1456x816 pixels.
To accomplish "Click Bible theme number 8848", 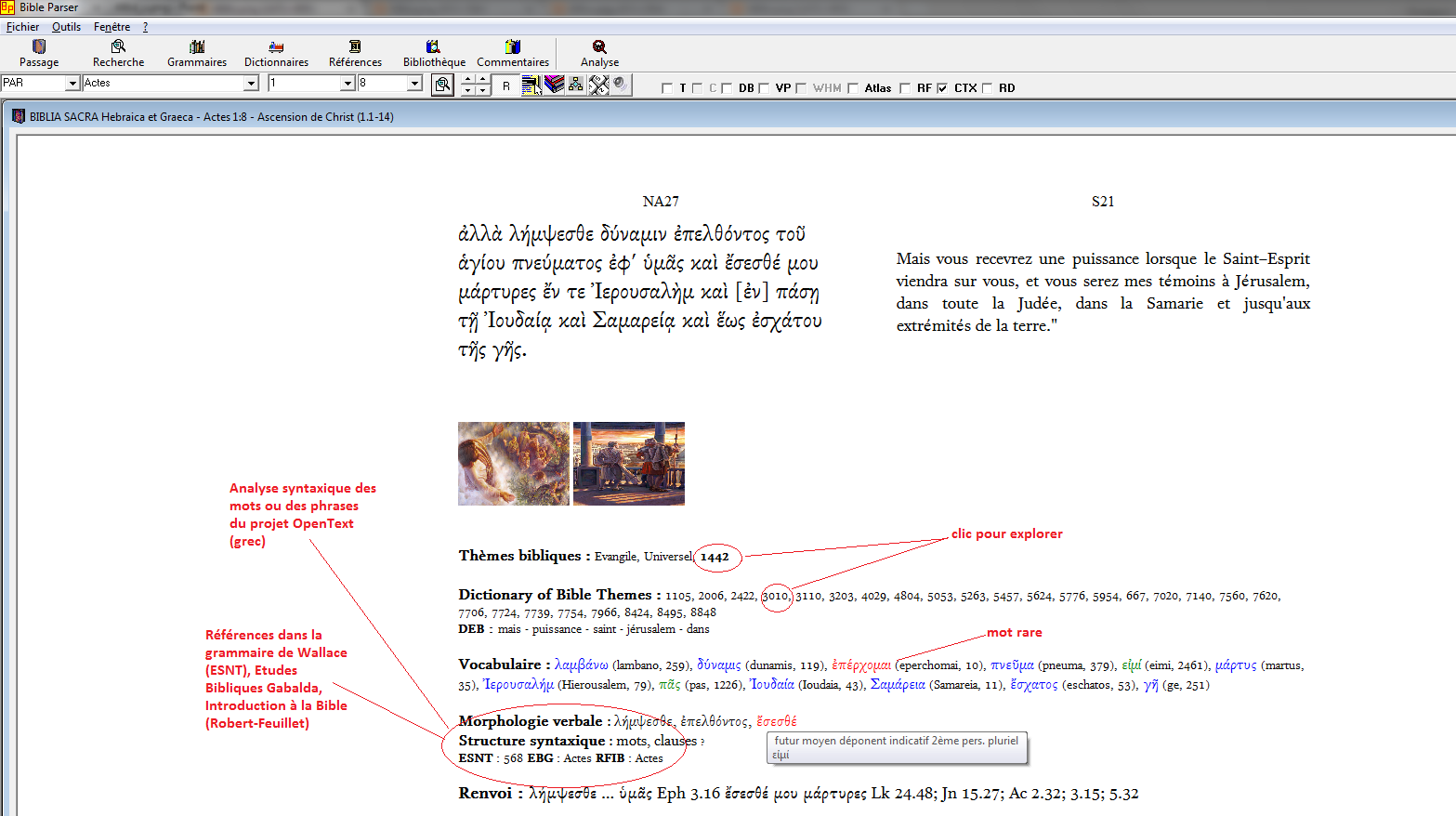I will click(x=703, y=612).
